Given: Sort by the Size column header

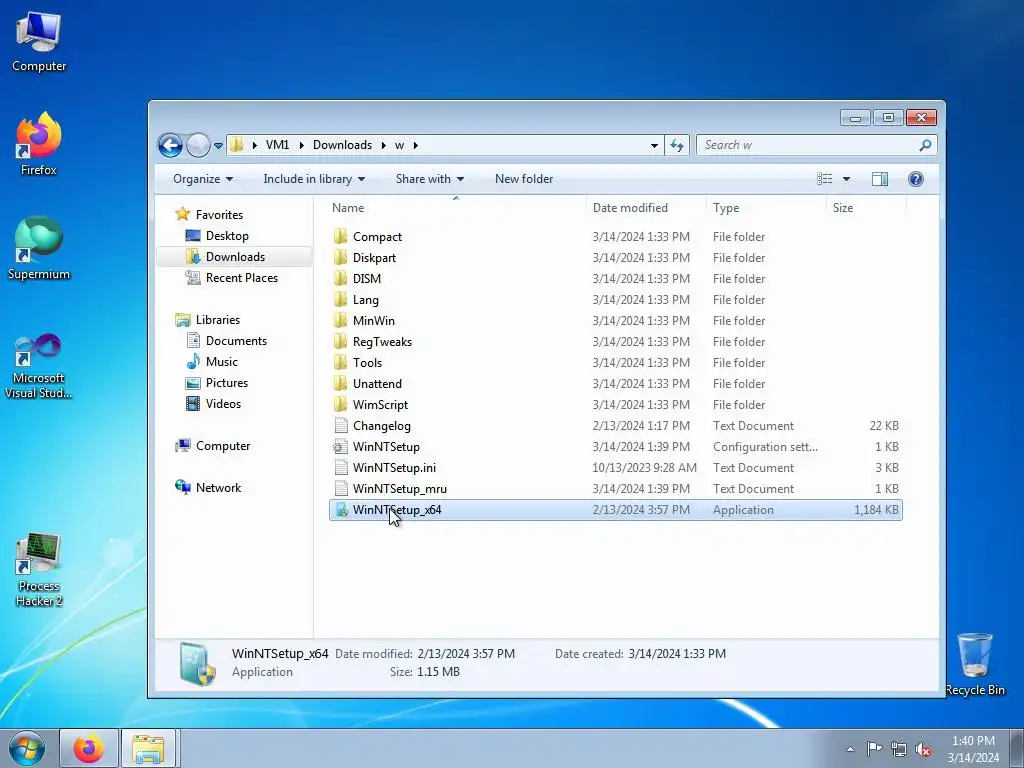Looking at the screenshot, I should pyautogui.click(x=866, y=208).
